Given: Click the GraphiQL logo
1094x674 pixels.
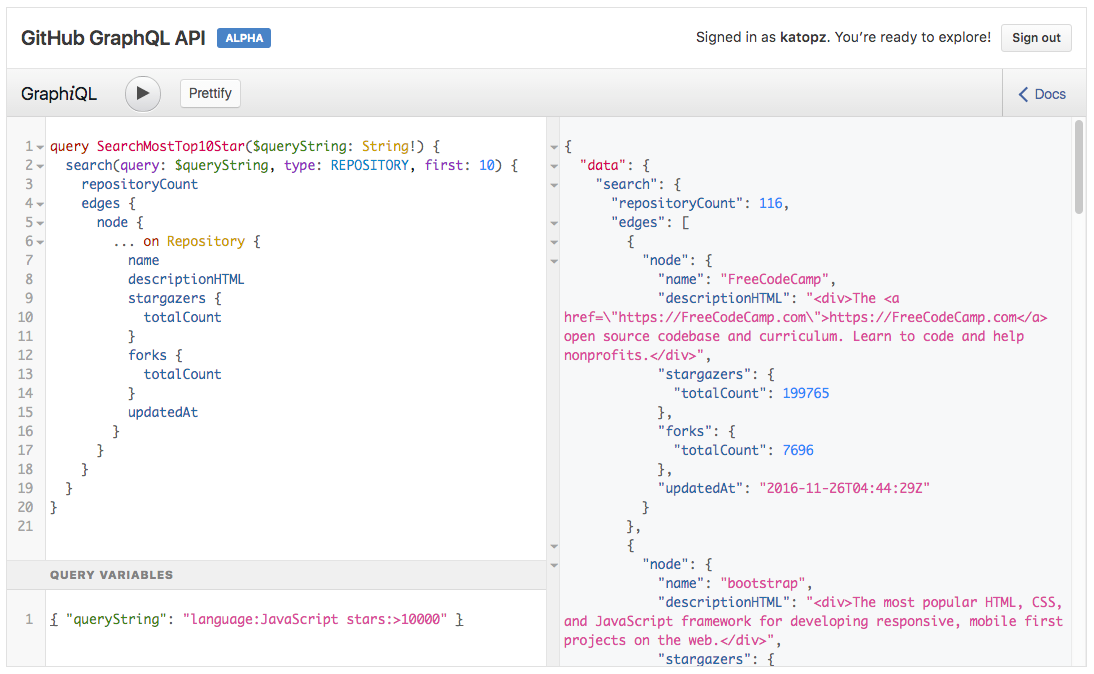Looking at the screenshot, I should pos(59,93).
